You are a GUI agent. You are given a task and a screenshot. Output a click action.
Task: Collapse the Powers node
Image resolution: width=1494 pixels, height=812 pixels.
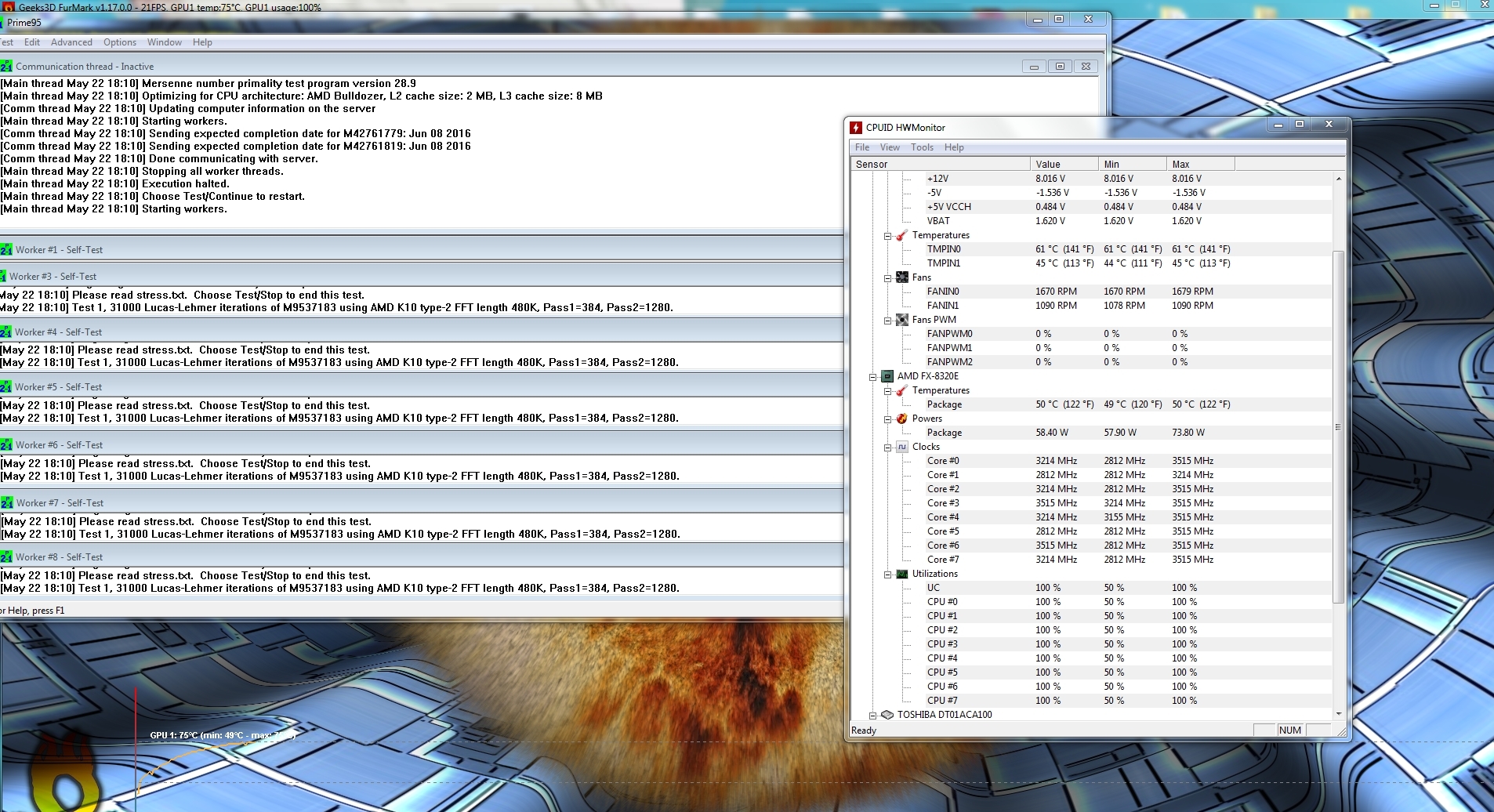pyautogui.click(x=888, y=419)
